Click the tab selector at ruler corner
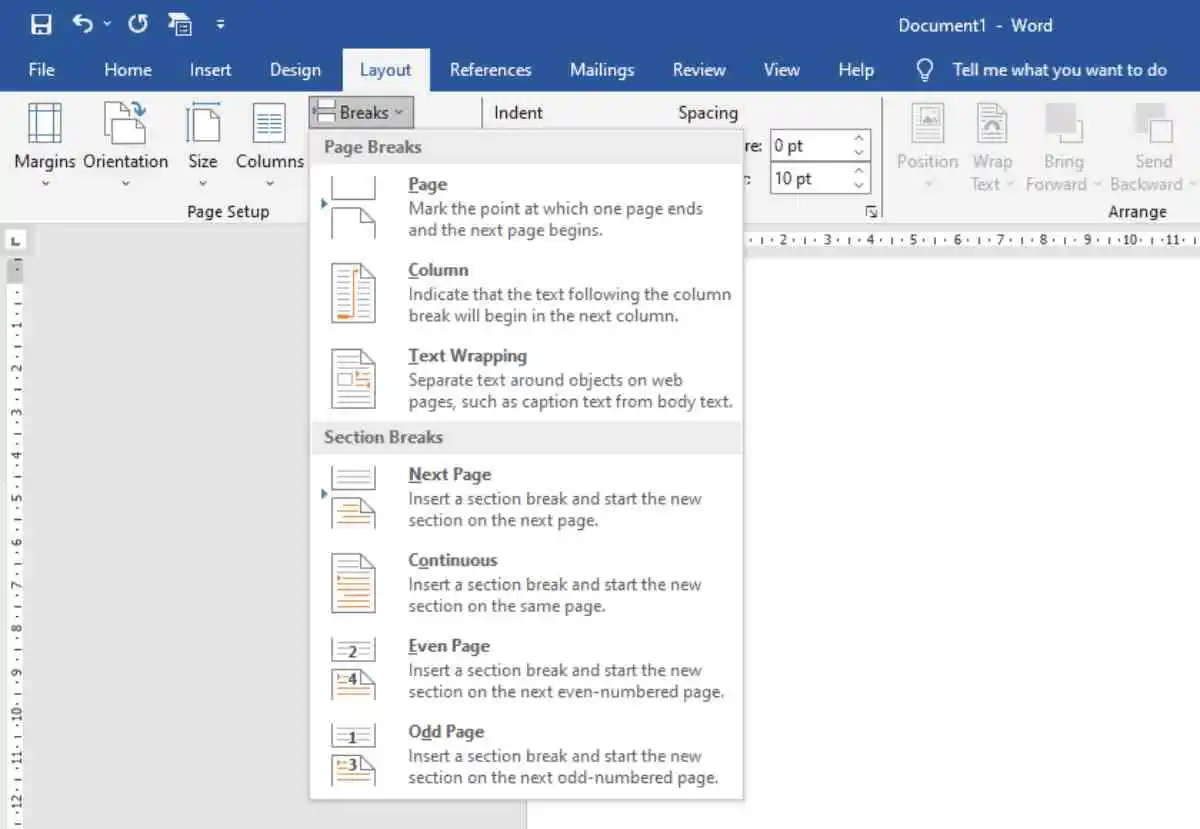This screenshot has height=829, width=1200. coord(16,240)
